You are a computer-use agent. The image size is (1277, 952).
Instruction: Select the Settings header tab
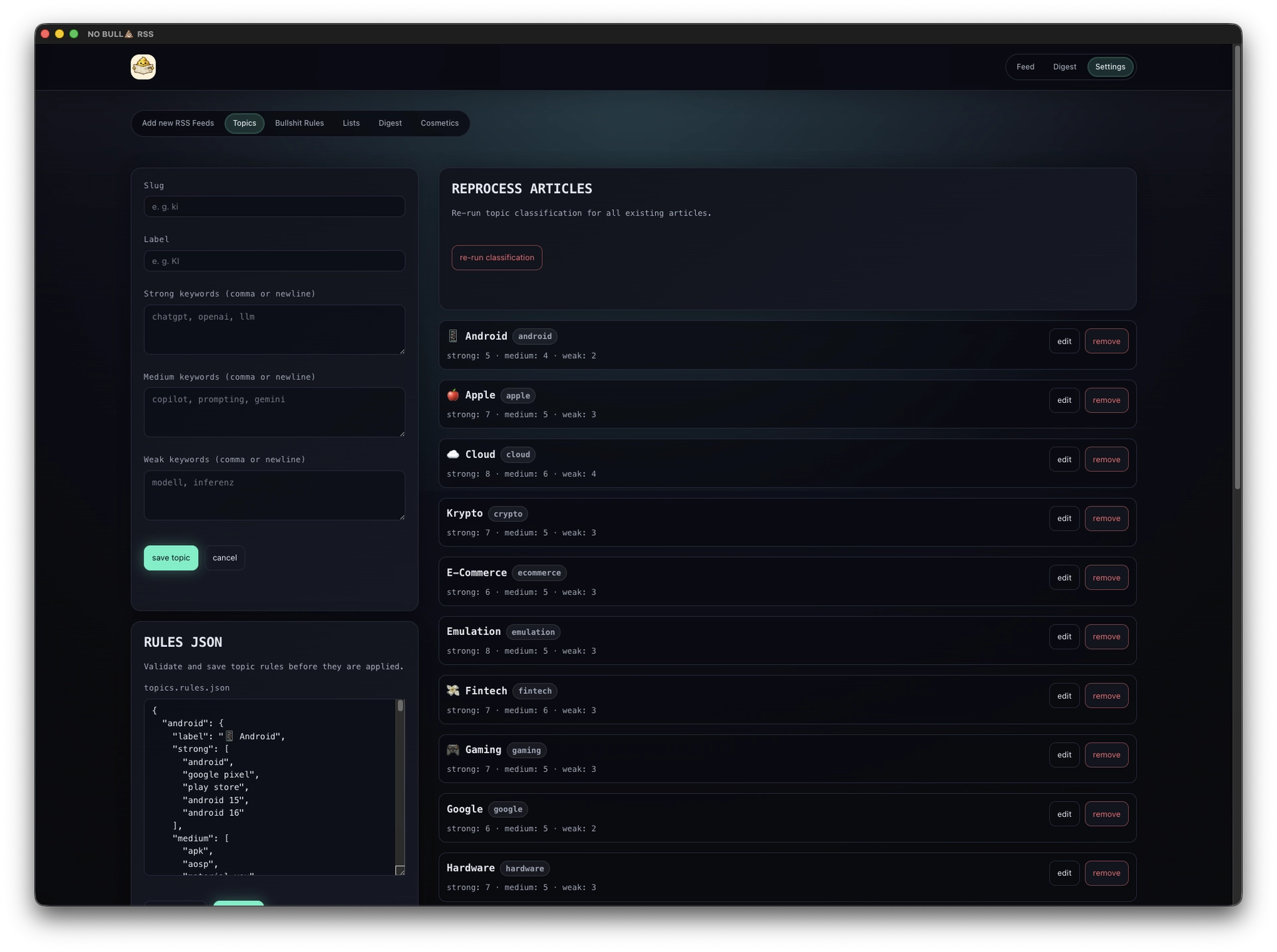pos(1110,66)
